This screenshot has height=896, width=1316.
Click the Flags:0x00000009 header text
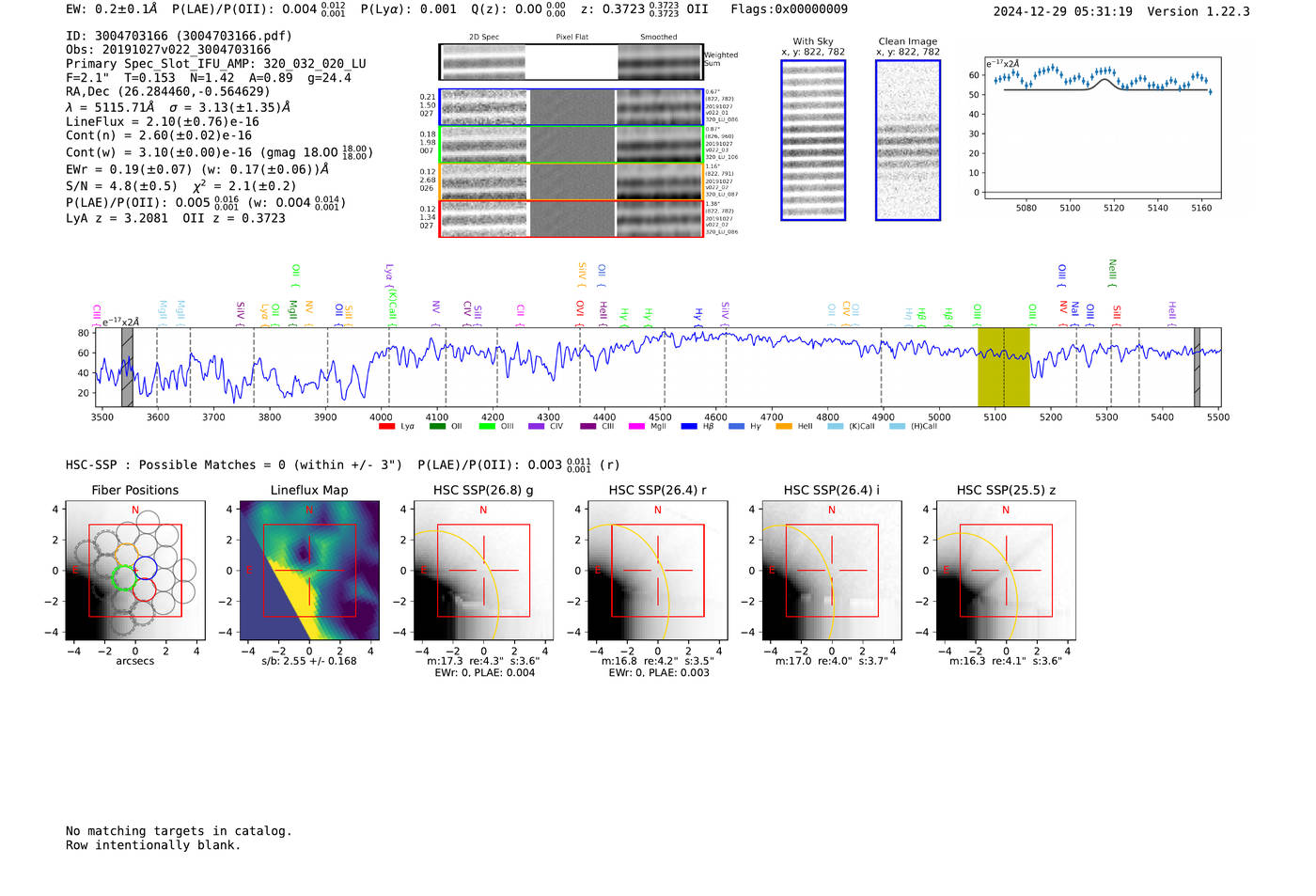click(x=789, y=9)
